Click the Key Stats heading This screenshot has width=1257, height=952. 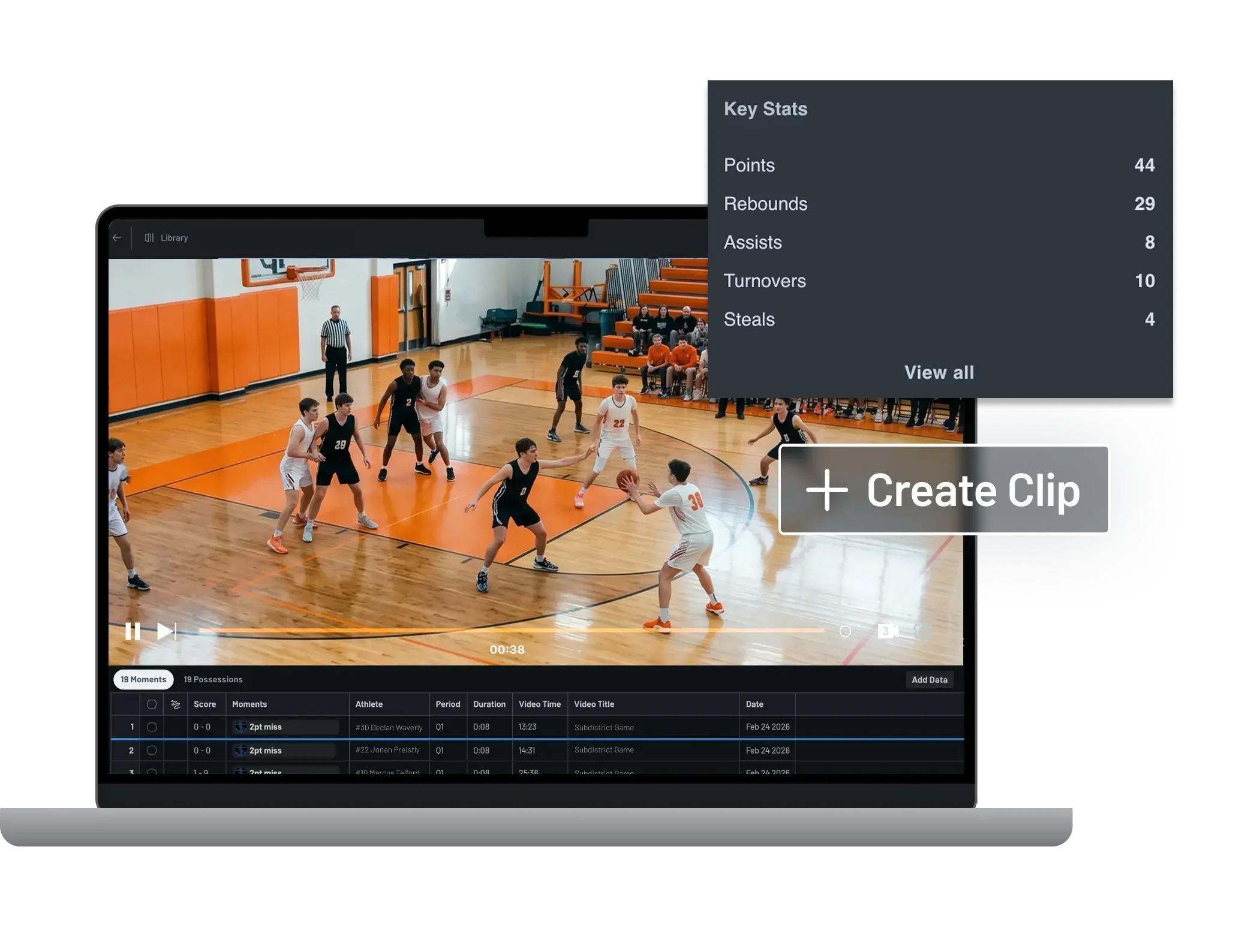765,109
